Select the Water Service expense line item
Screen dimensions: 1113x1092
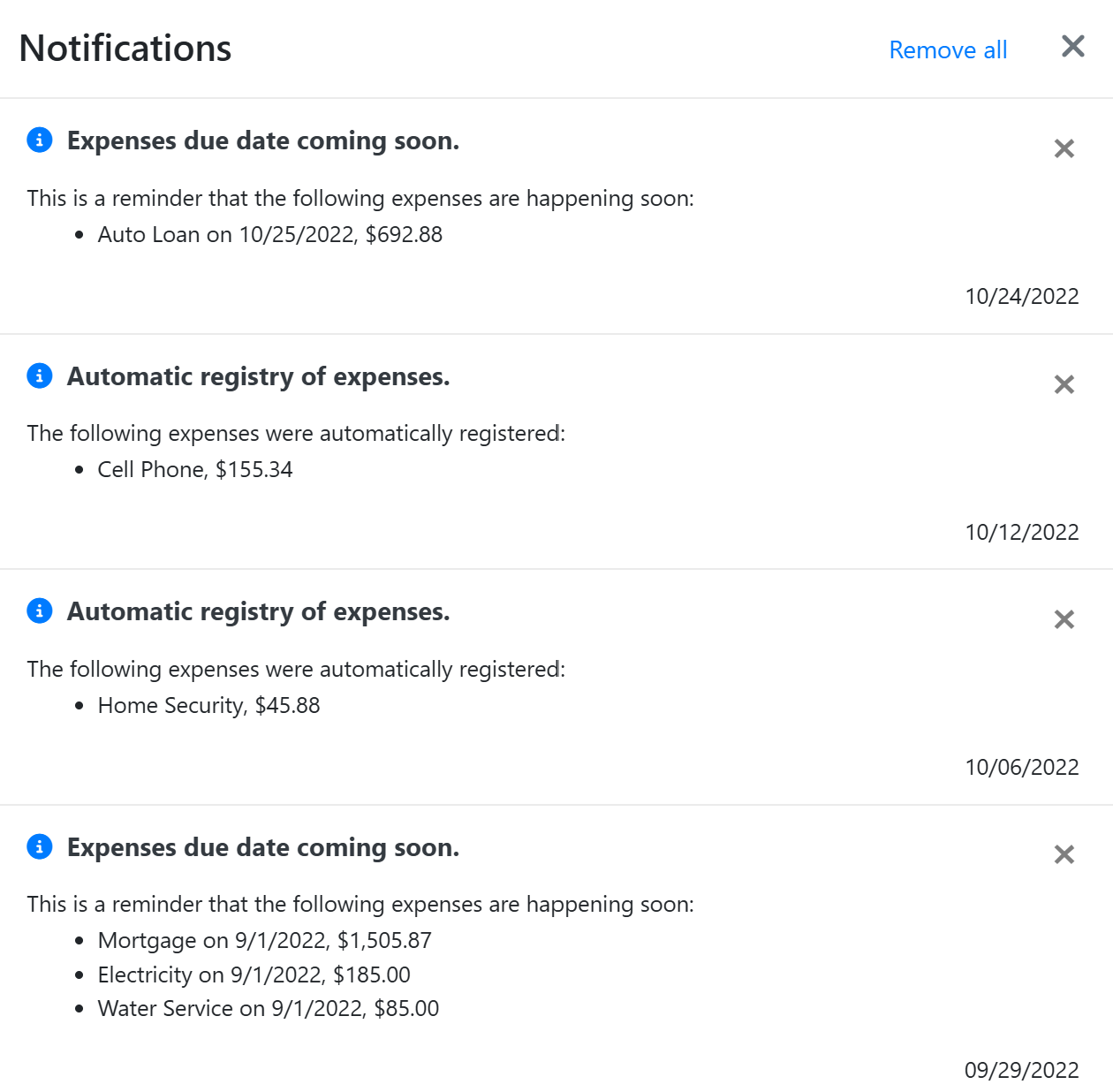click(269, 1008)
